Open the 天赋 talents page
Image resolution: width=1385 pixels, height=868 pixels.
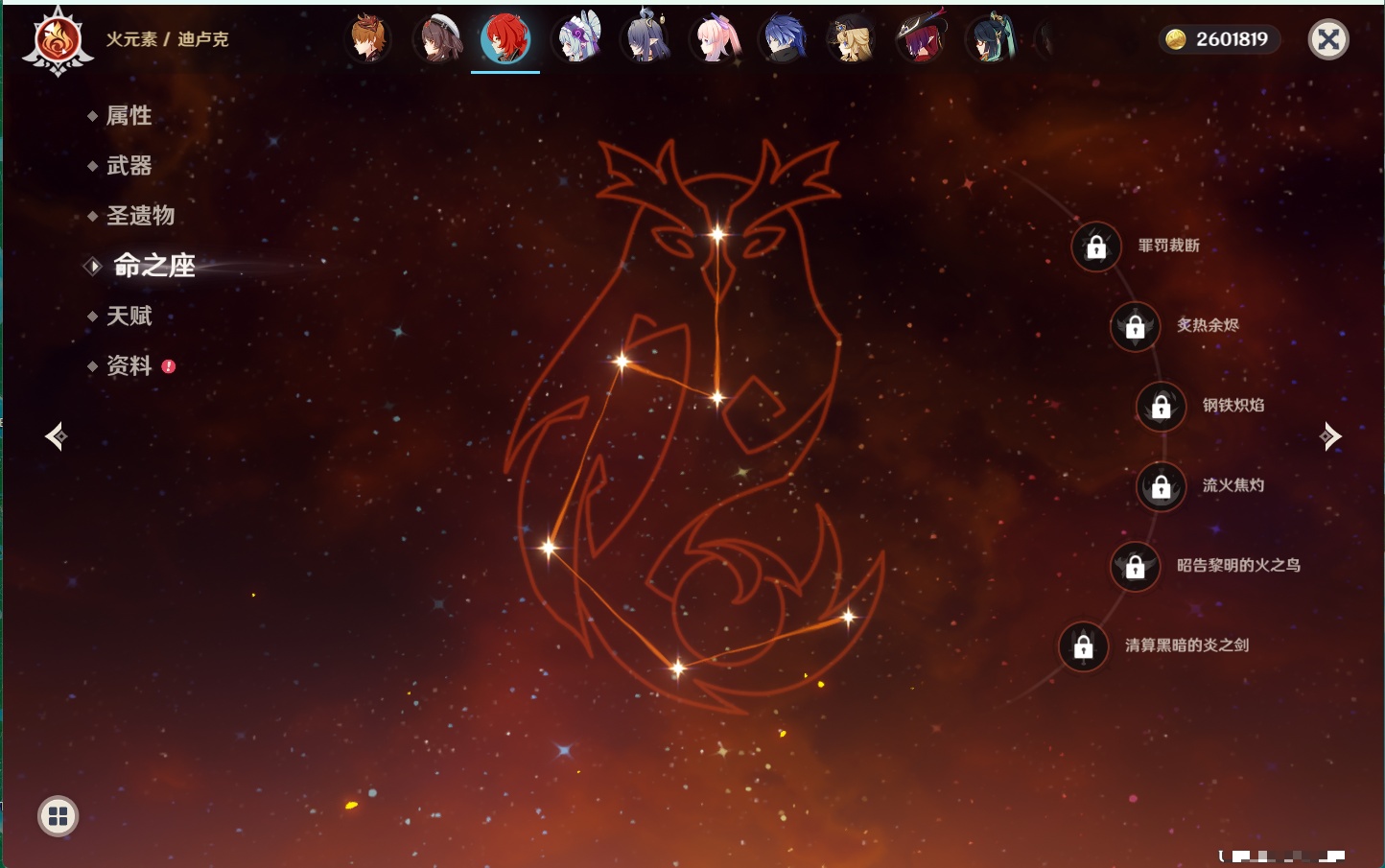click(x=129, y=316)
